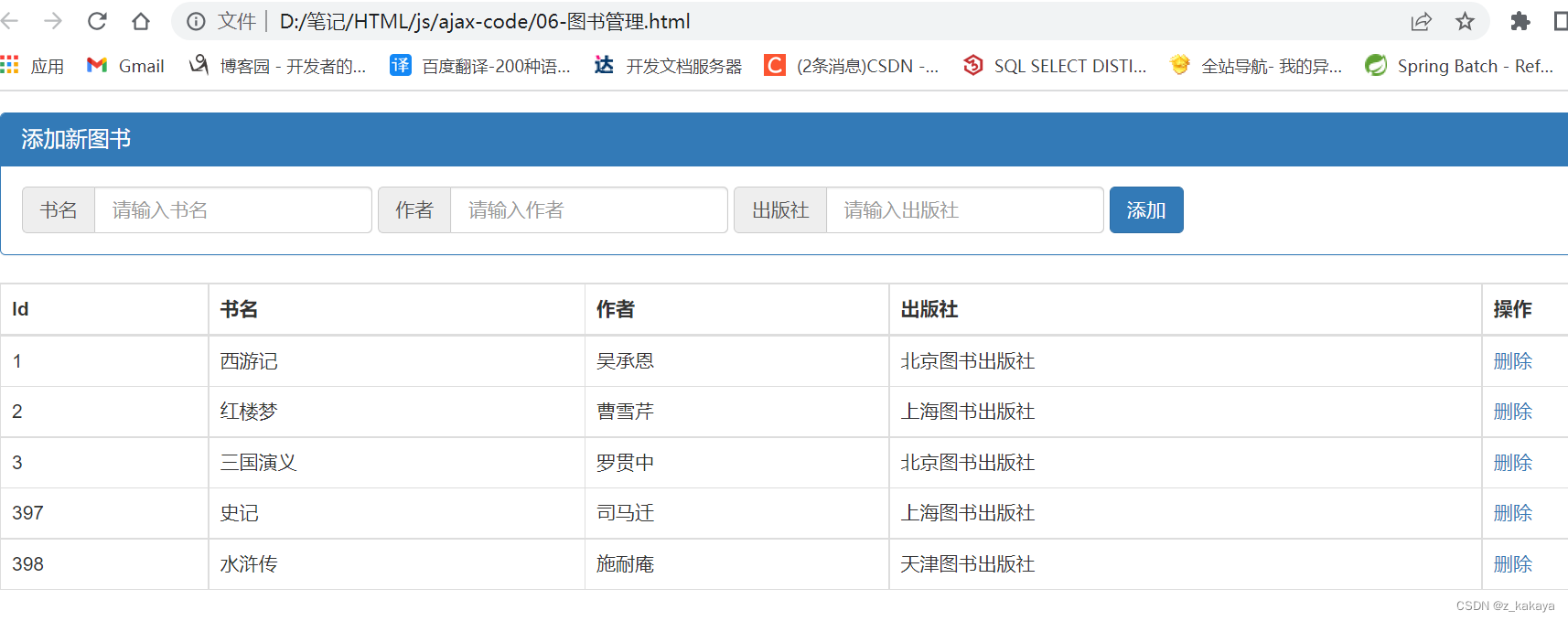Select the Id cell 397
The width and height of the screenshot is (1568, 621).
pyautogui.click(x=104, y=513)
